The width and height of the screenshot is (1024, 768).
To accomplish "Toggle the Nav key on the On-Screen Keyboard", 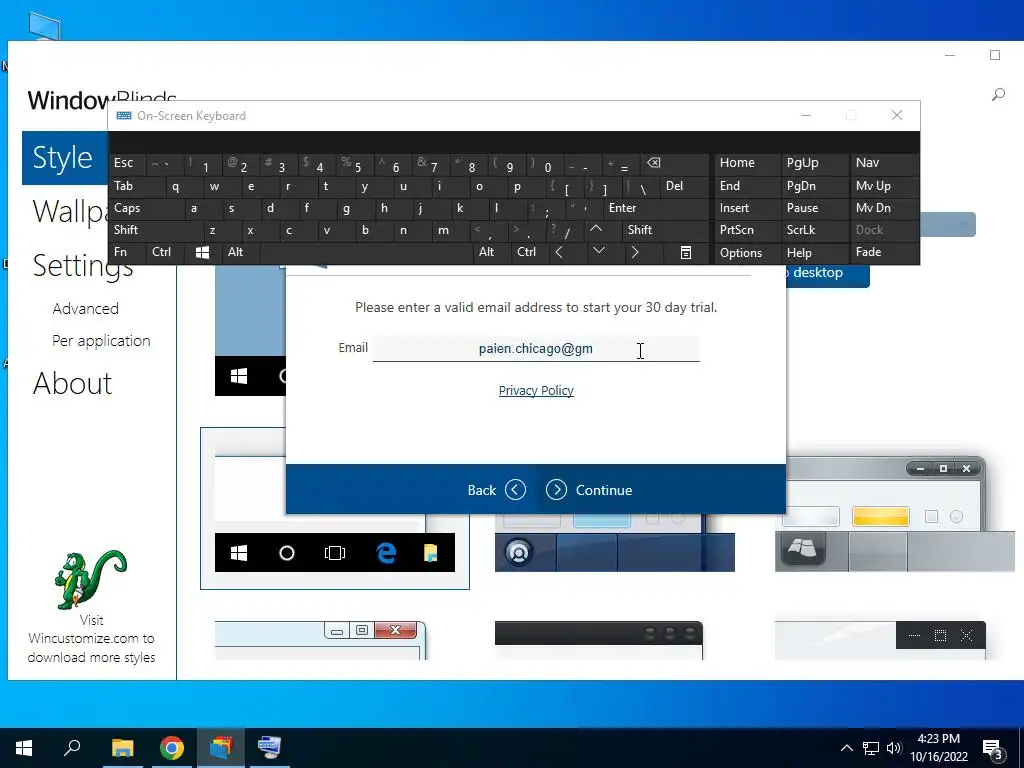I will coord(884,163).
